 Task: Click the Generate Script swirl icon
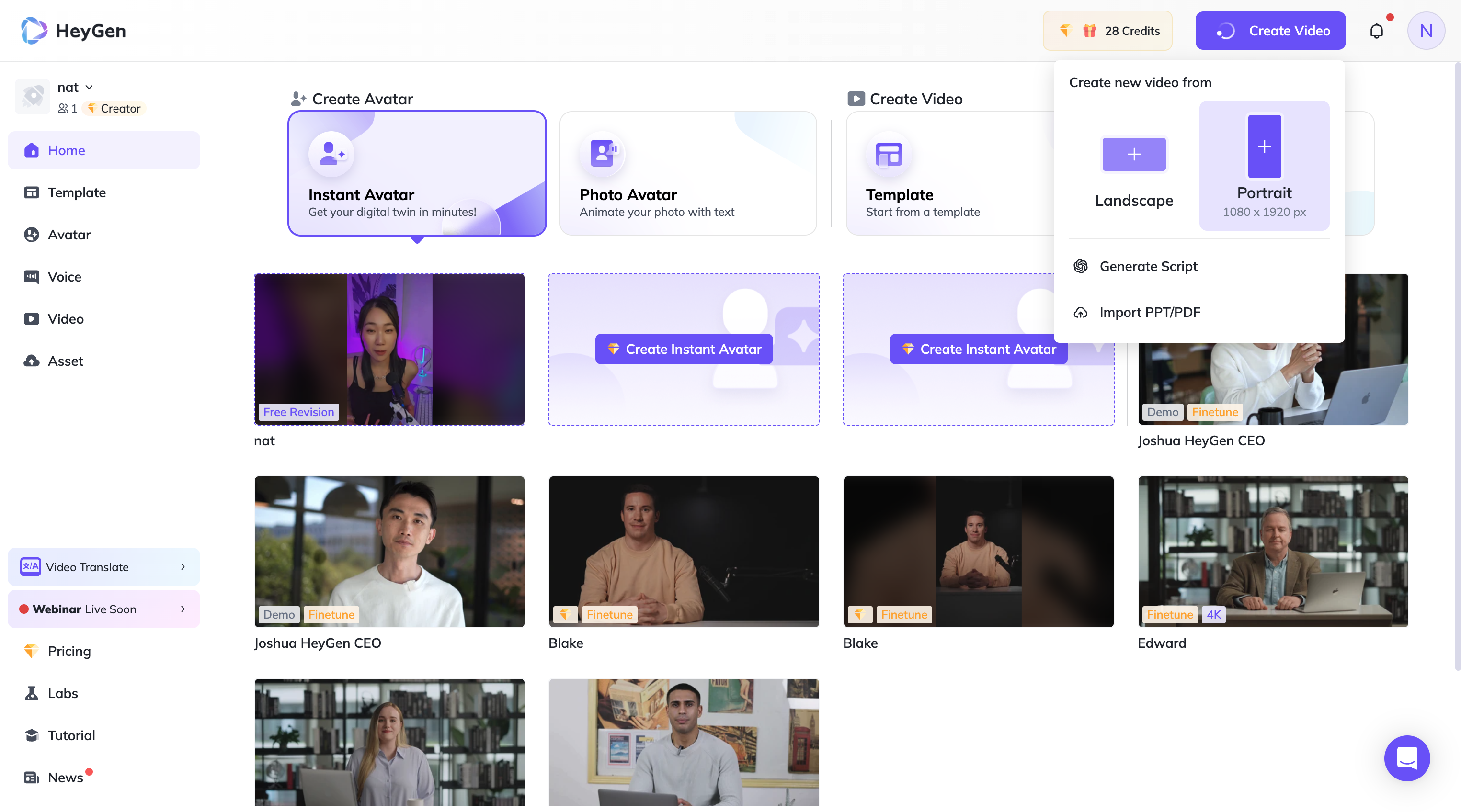[x=1081, y=266]
